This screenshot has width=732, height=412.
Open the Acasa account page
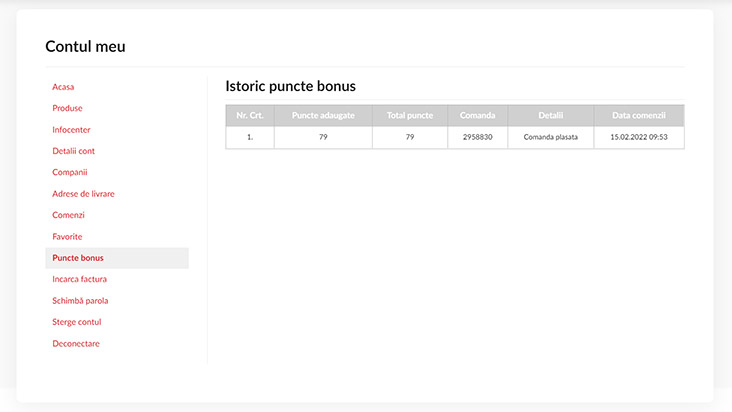(63, 87)
